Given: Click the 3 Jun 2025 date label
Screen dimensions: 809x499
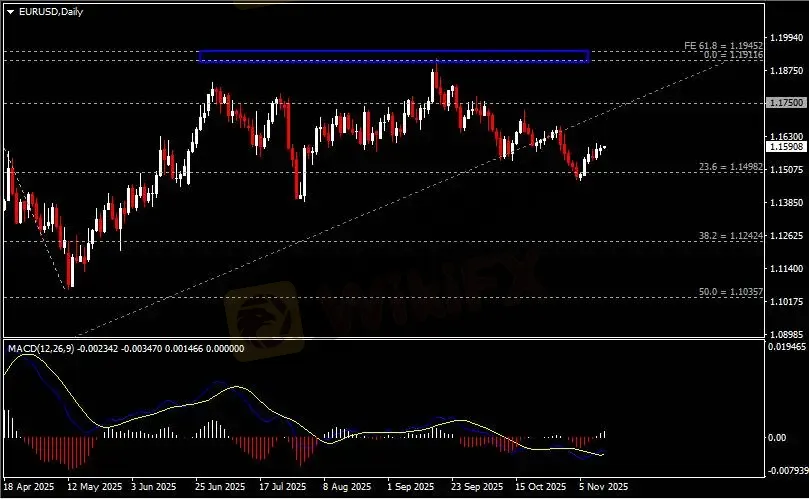Looking at the screenshot, I should pyautogui.click(x=153, y=487).
